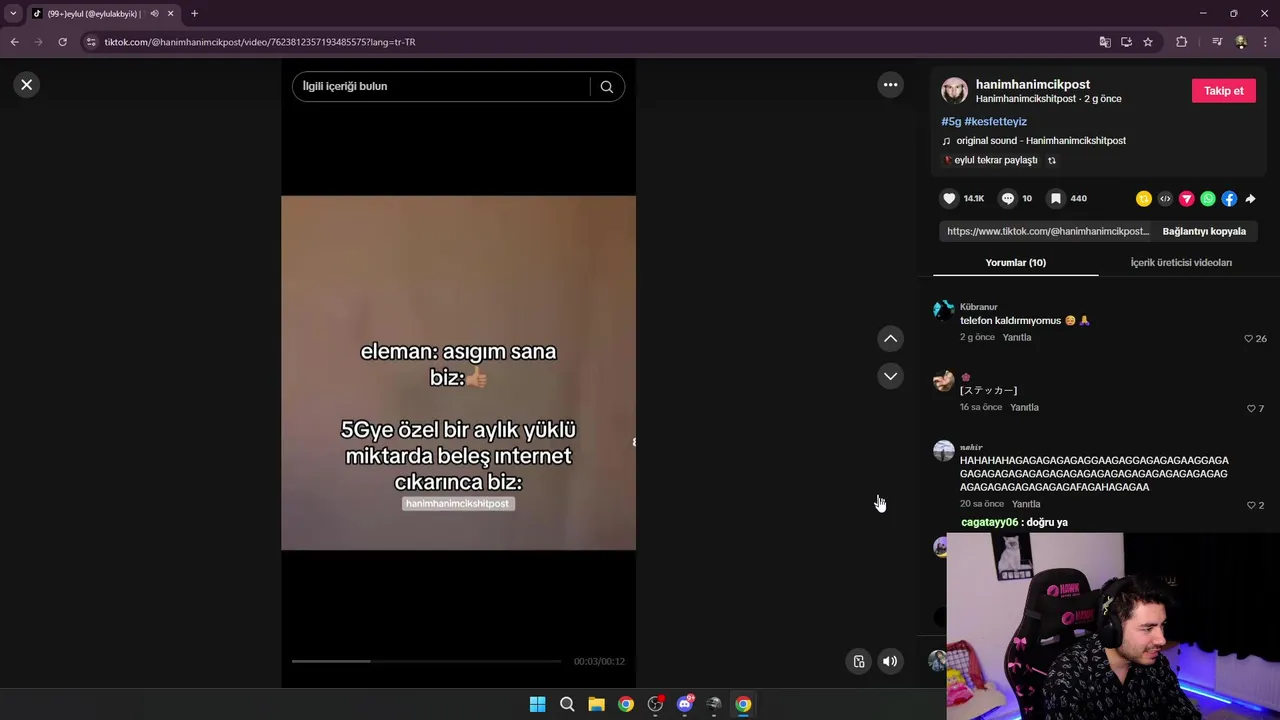This screenshot has width=1280, height=720.
Task: Click the eylul tekrar paylaştı repost label
Action: click(996, 160)
